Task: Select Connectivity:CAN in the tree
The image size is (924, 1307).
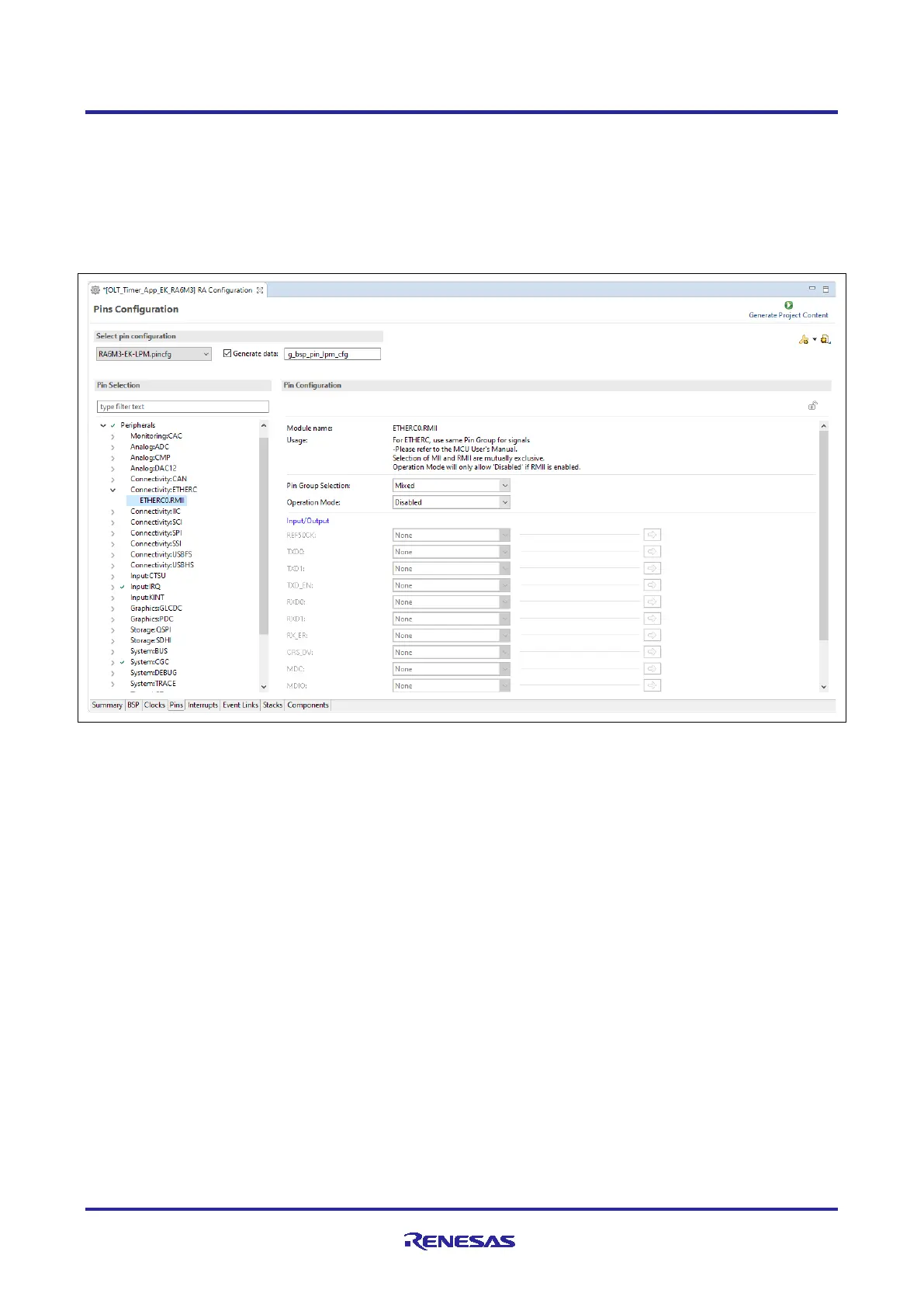Action: tap(158, 479)
